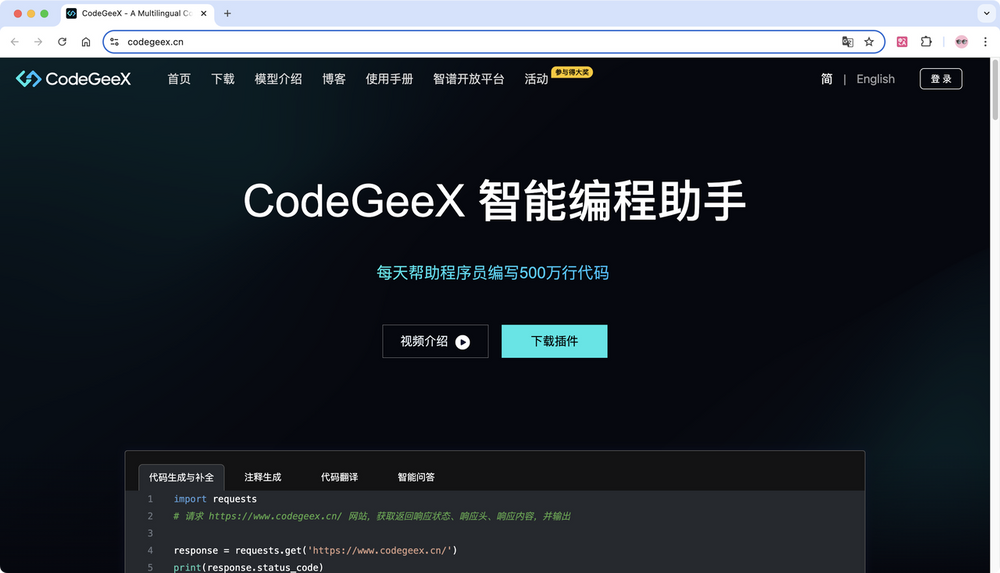Switch language to 简 Chinese
Screen dimensions: 1000x573
pyautogui.click(x=827, y=78)
